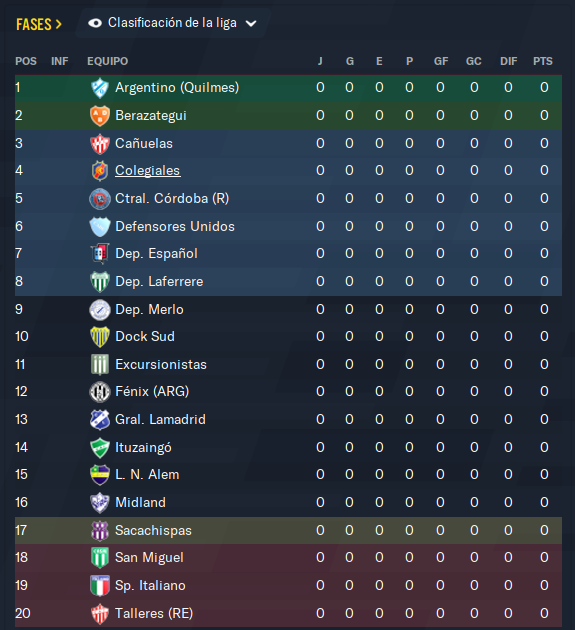Select the Midland row in standings
Image resolution: width=575 pixels, height=630 pixels.
click(x=288, y=503)
